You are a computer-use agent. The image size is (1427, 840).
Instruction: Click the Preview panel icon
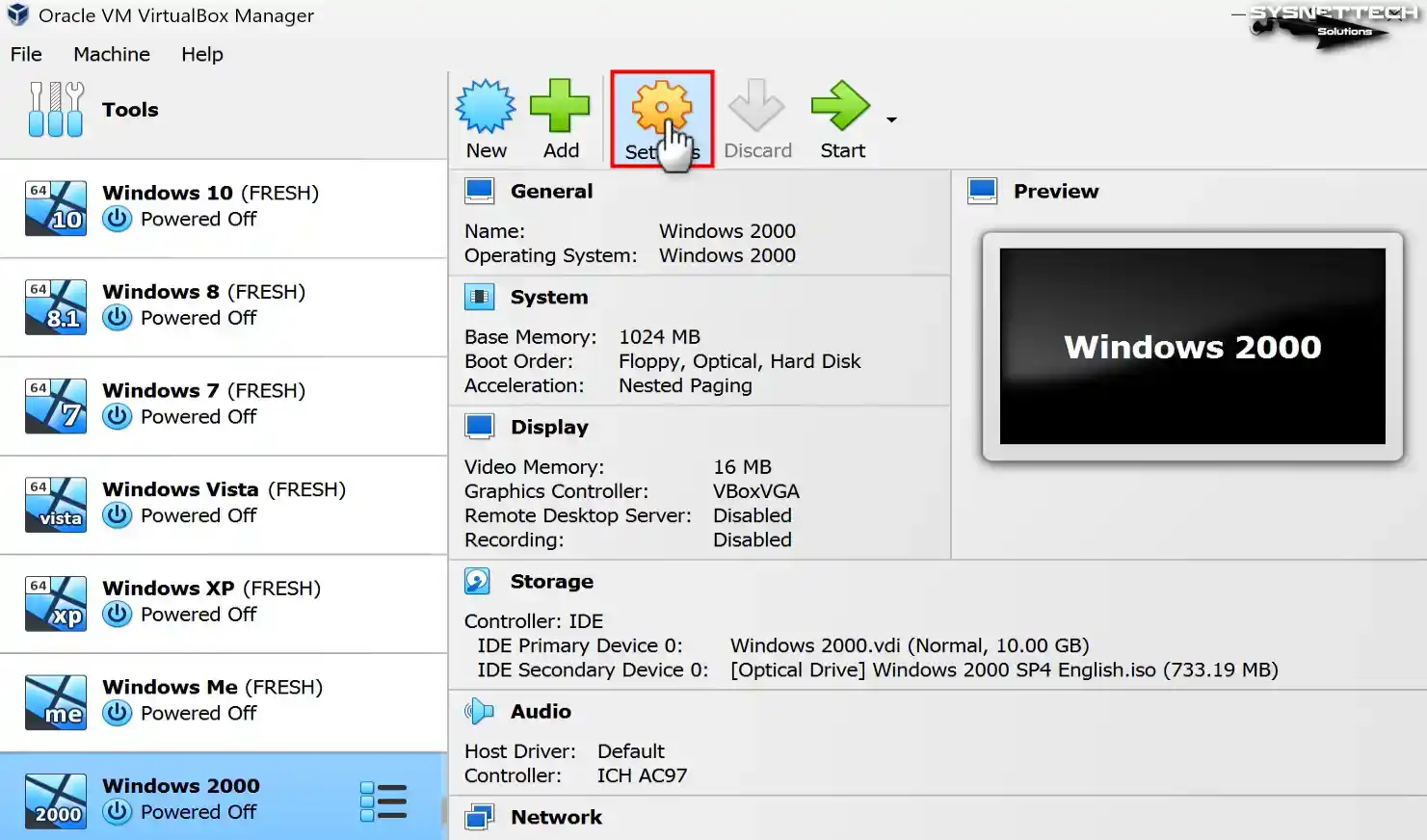[x=983, y=191]
